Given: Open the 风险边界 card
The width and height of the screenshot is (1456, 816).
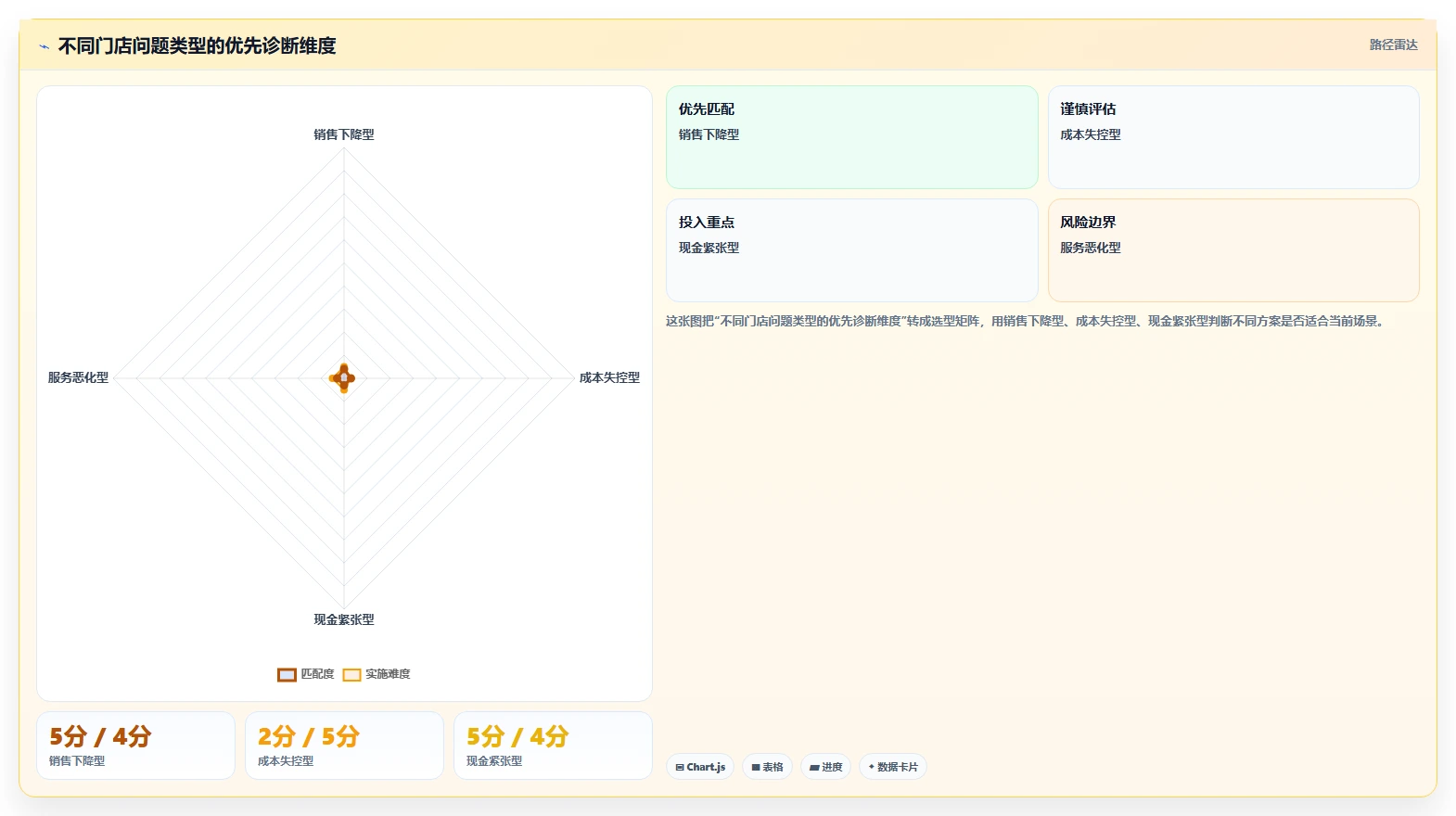Looking at the screenshot, I should pyautogui.click(x=1233, y=250).
